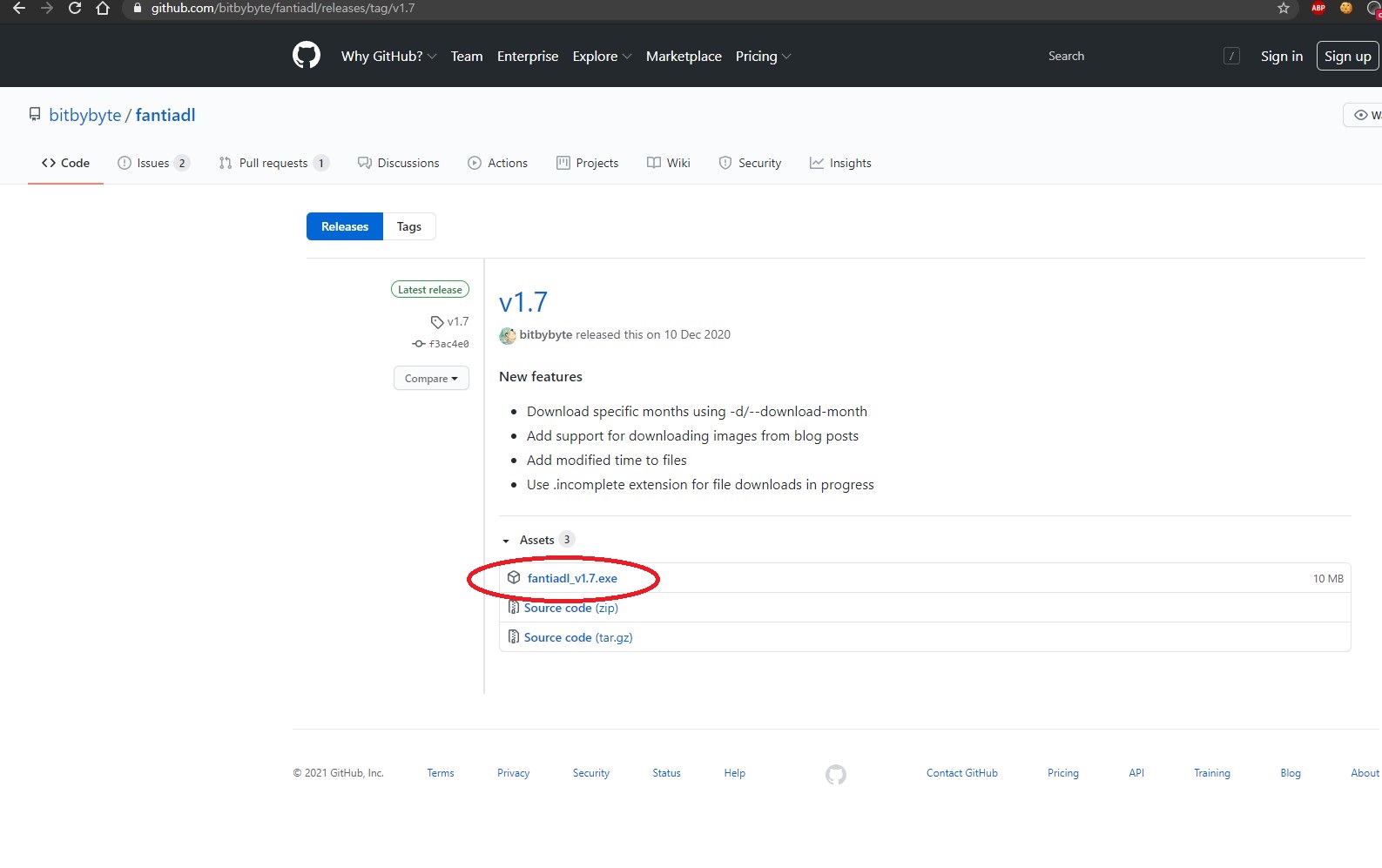Open the repository Security tab
The width and height of the screenshot is (1382, 868).
click(750, 163)
